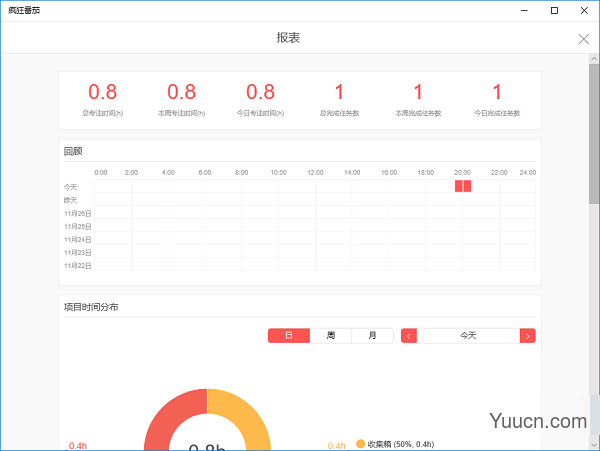Screen dimensions: 600x451
Task: Click the 本周完成任务数 value 1
Action: coord(418,92)
